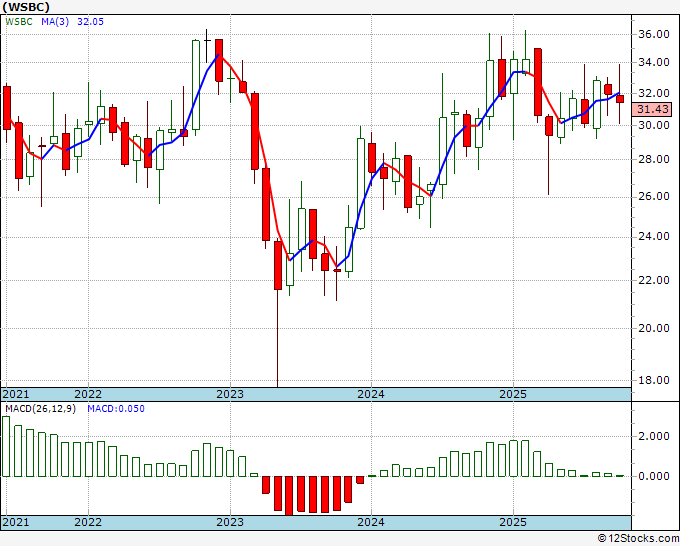Click 2022 on the price chart timeline

click(88, 394)
